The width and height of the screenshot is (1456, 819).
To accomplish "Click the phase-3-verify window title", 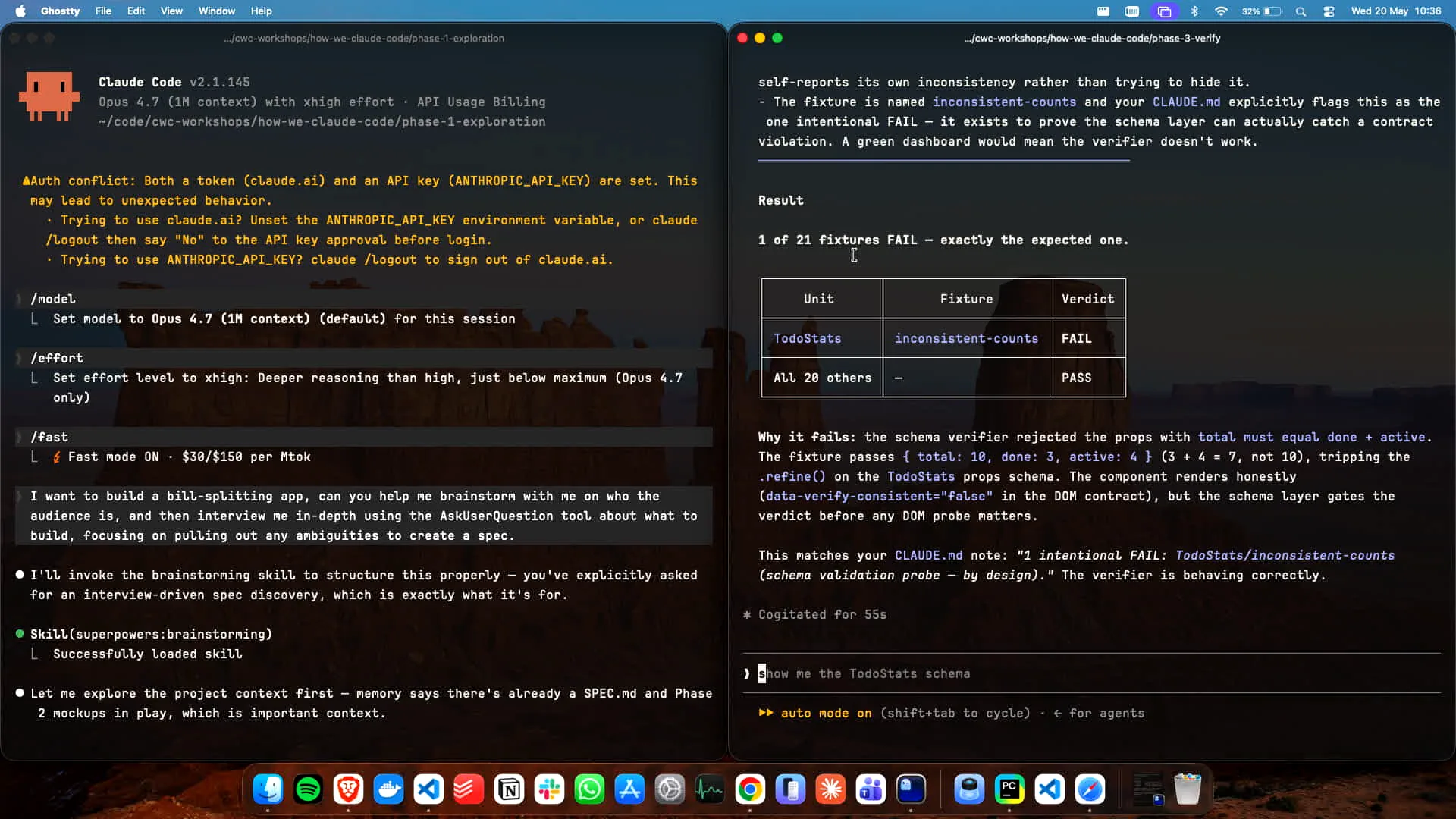I will pyautogui.click(x=1092, y=38).
